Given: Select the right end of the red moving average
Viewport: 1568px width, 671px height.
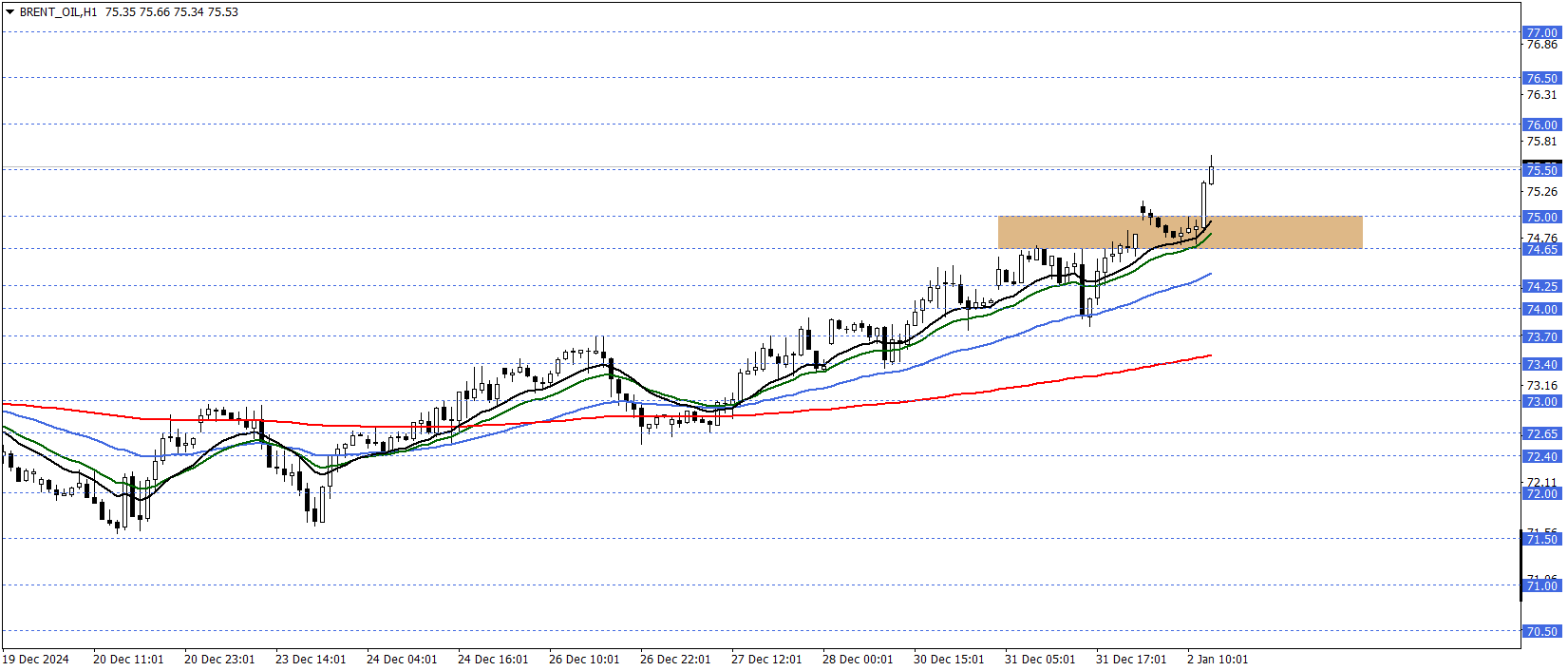Looking at the screenshot, I should (x=1209, y=356).
